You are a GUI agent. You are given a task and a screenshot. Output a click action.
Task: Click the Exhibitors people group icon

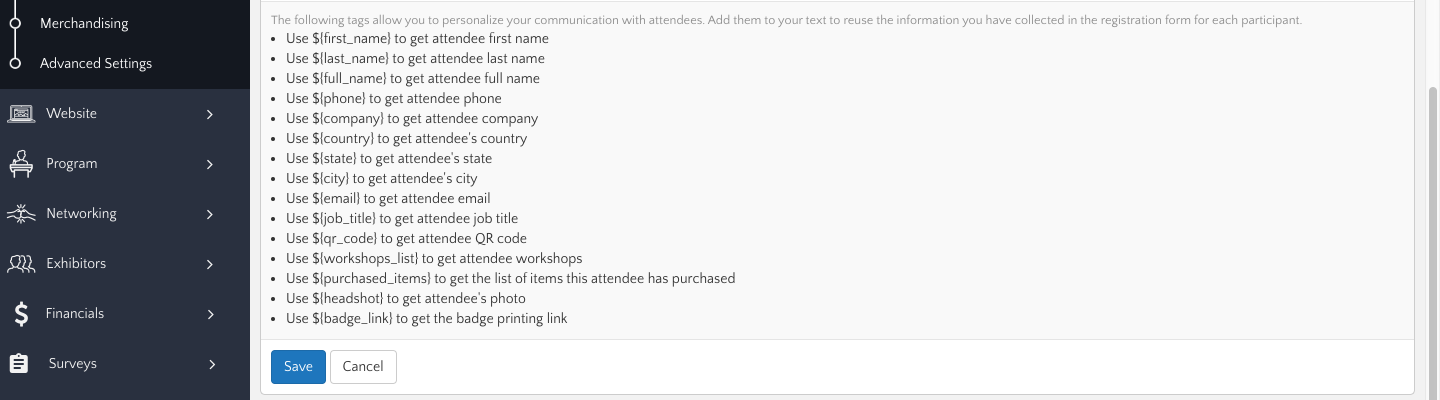[21, 264]
